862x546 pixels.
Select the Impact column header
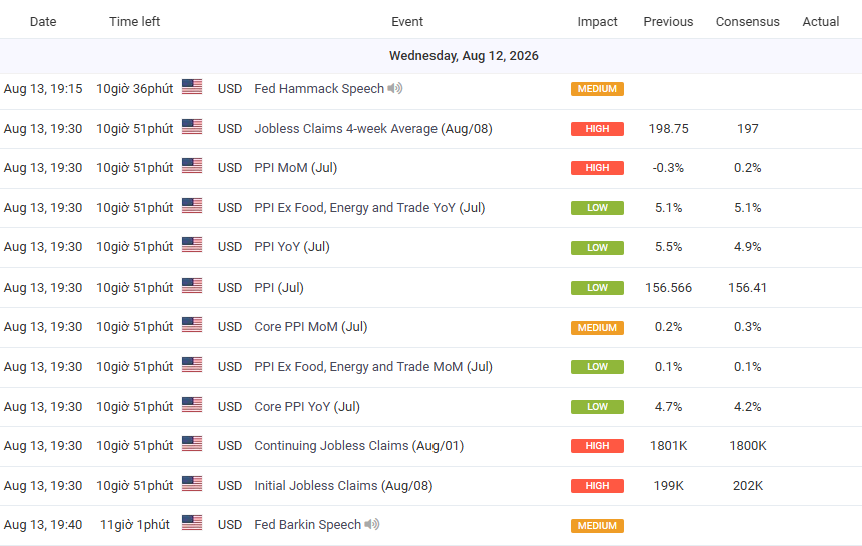click(597, 21)
